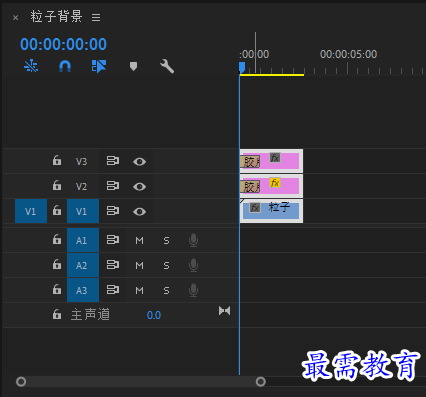Solo audio track A2

[x=166, y=265]
